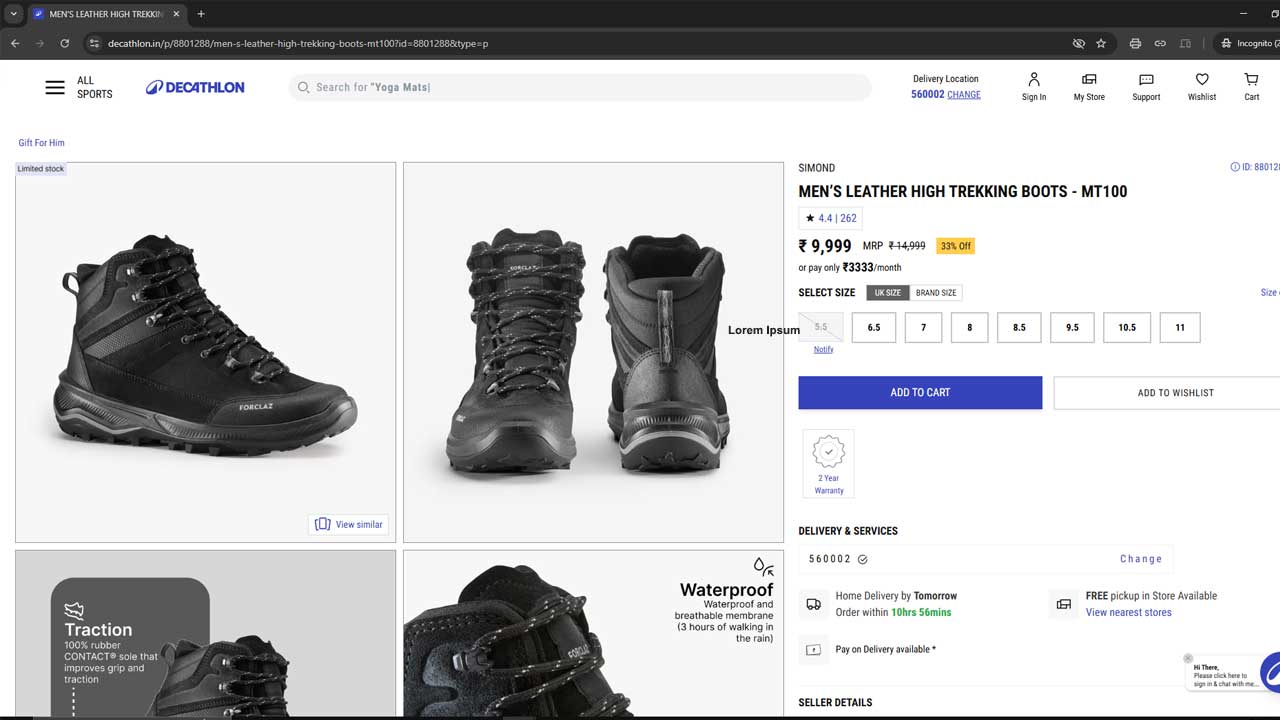The image size is (1280, 720).
Task: Select size 9.5
Action: (1072, 327)
